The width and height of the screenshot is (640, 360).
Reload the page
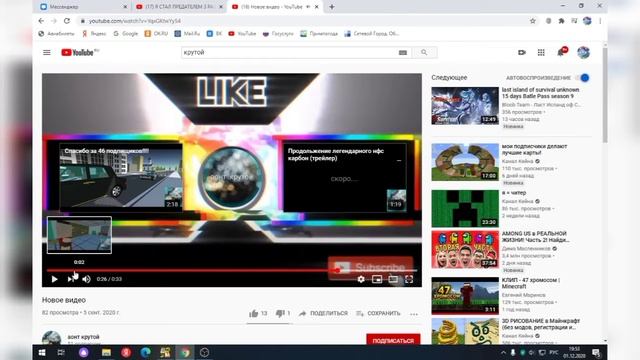67,21
